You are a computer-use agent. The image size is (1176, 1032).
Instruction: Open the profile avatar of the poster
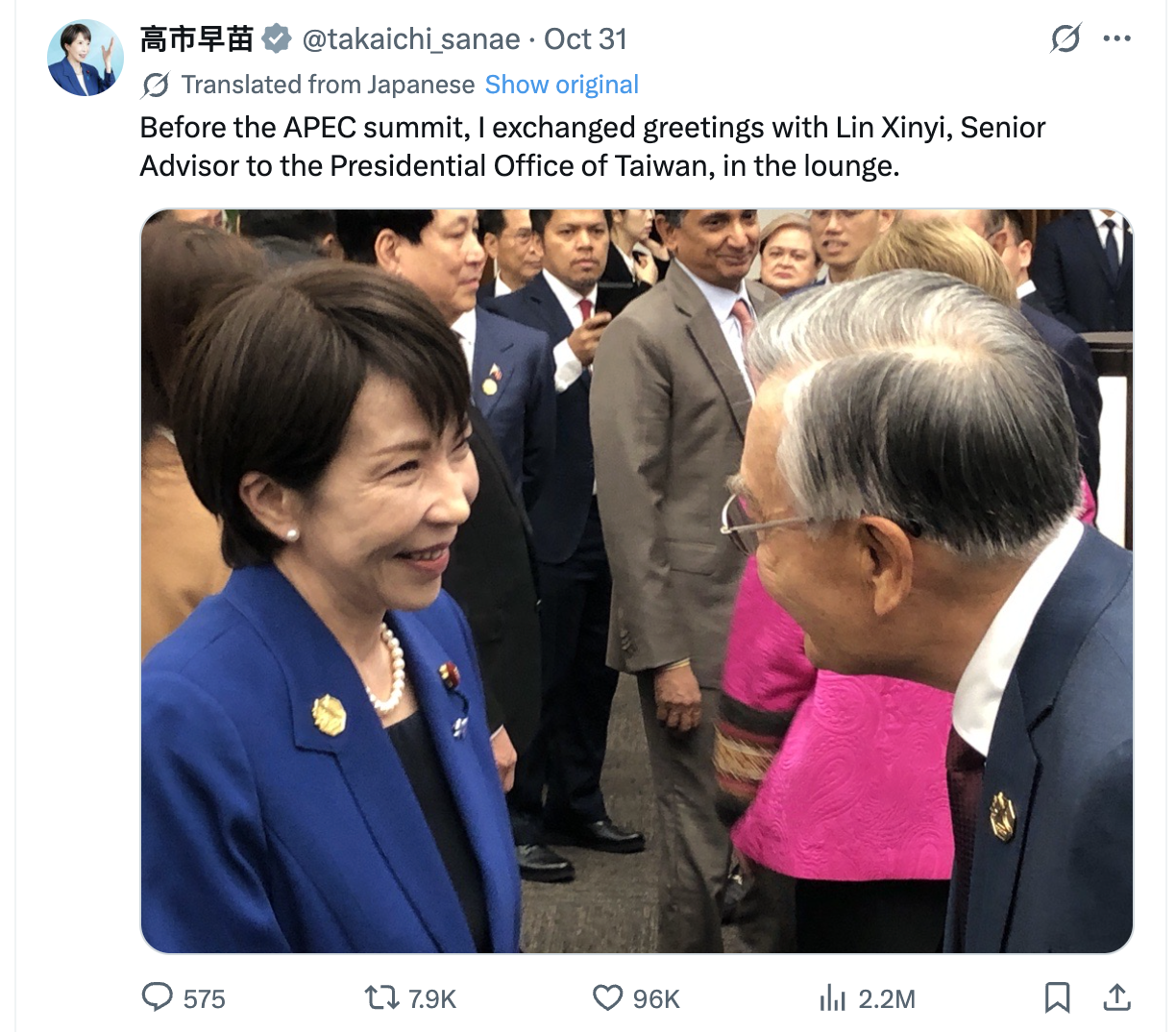click(86, 58)
